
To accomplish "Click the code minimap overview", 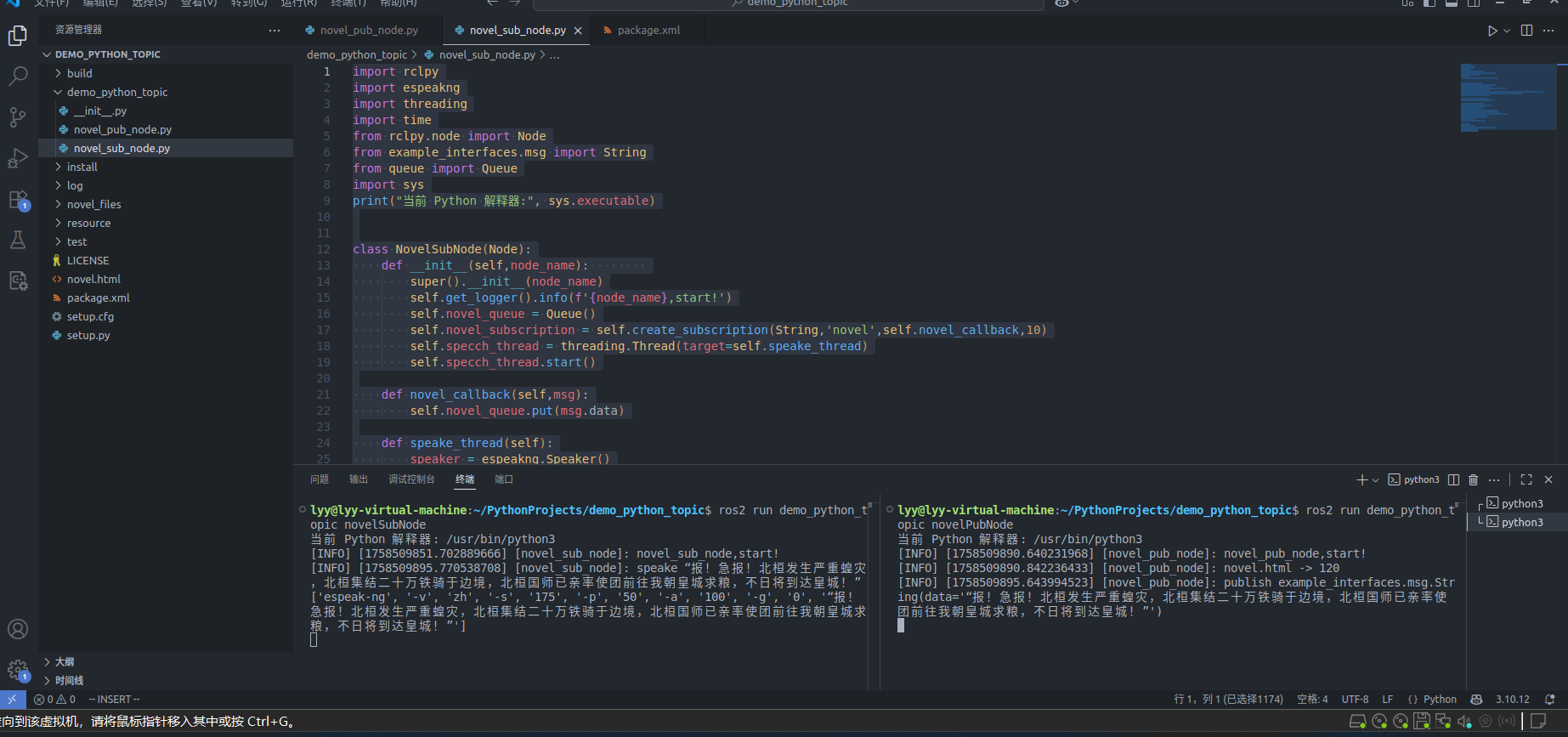I will pyautogui.click(x=1508, y=97).
